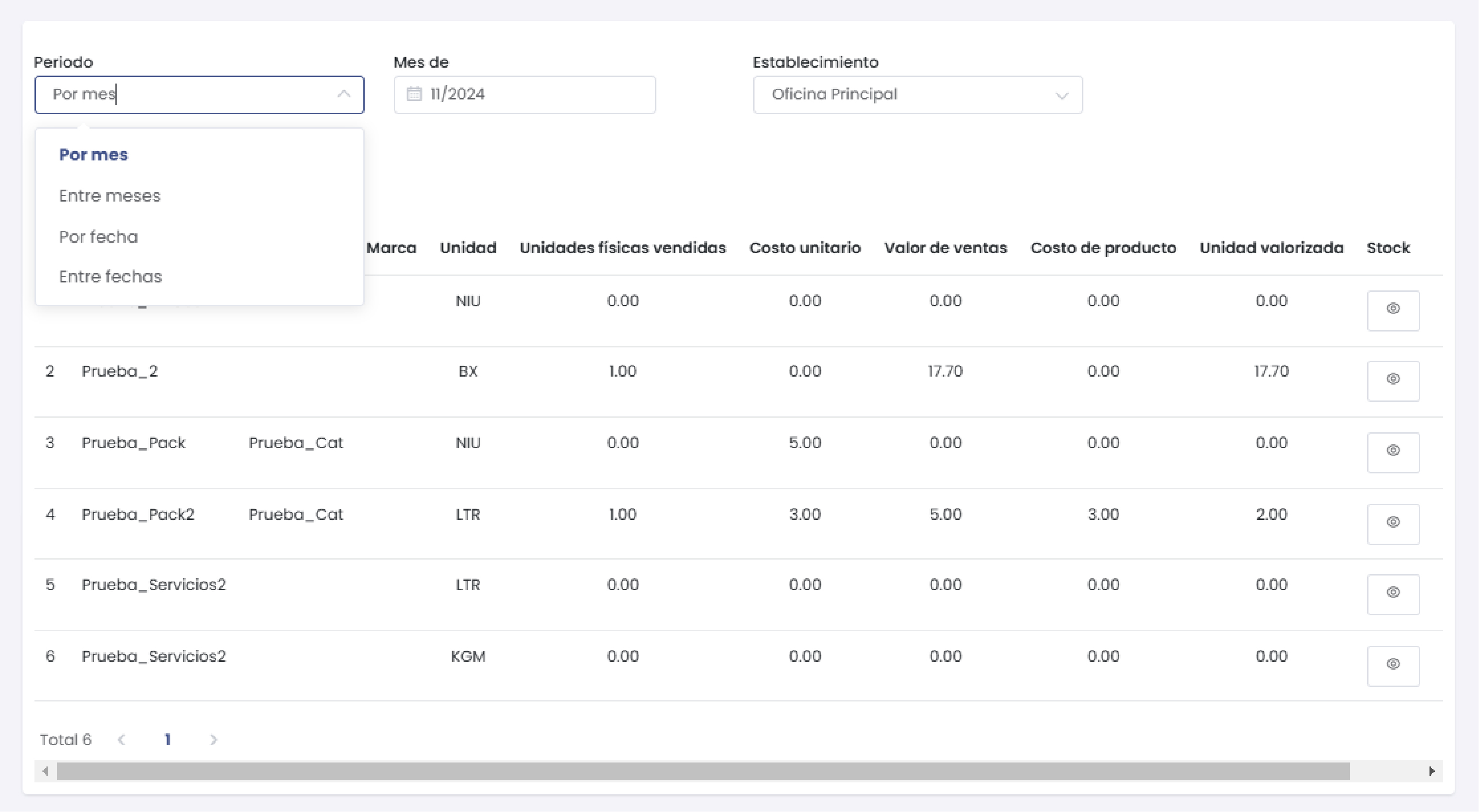This screenshot has width=1479, height=812.
Task: Click stock eye button in row 5
Action: click(1393, 594)
